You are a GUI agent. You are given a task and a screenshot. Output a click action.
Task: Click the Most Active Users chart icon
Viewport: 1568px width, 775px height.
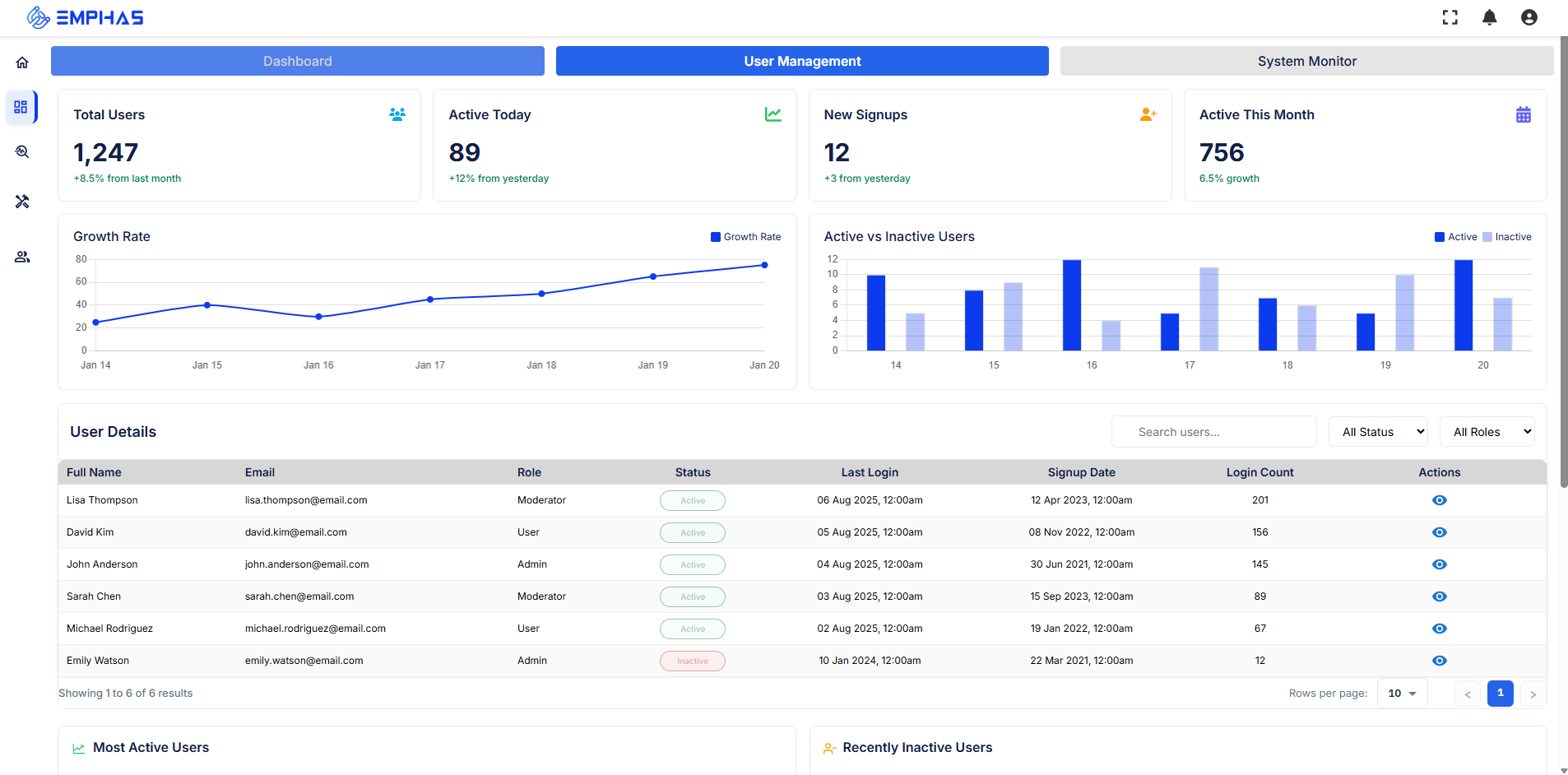coord(79,749)
